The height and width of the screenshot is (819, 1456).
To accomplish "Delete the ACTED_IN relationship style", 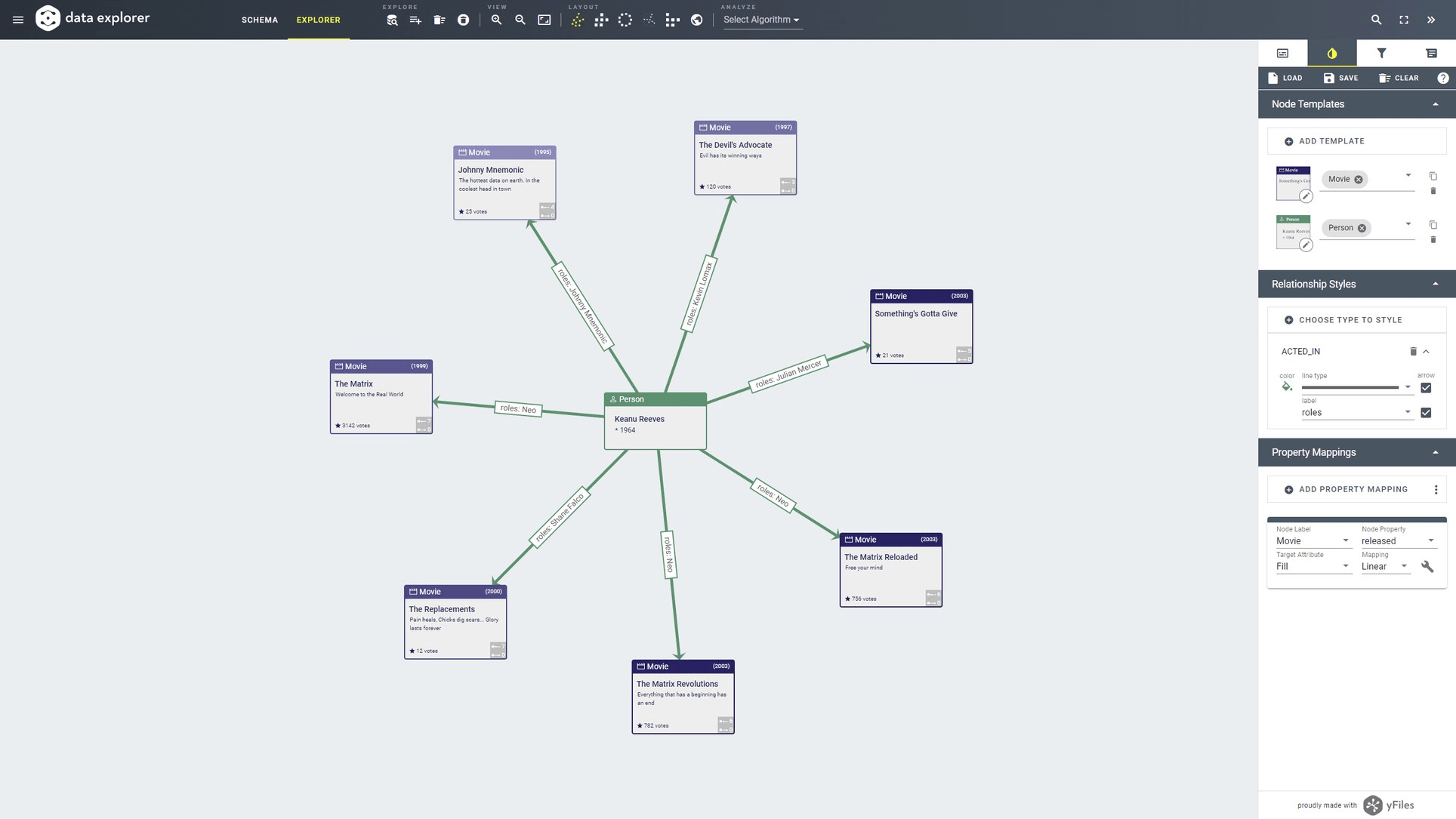I will [1413, 351].
